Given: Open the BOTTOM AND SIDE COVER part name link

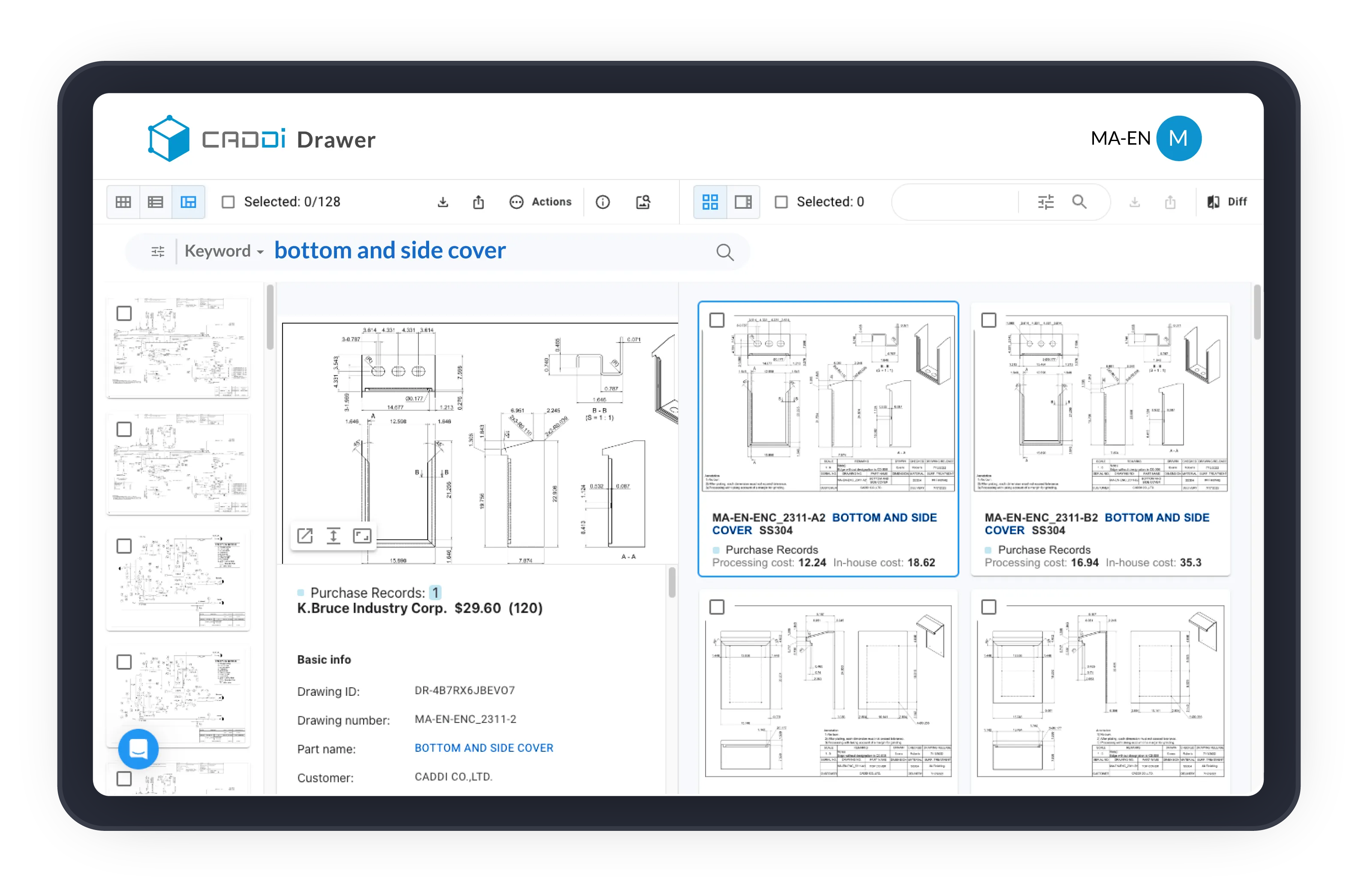Looking at the screenshot, I should pyautogui.click(x=484, y=748).
